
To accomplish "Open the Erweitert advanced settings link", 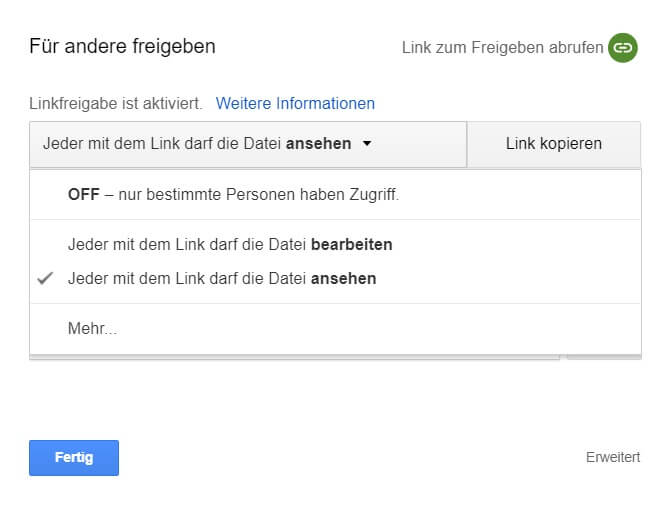I will [x=613, y=457].
